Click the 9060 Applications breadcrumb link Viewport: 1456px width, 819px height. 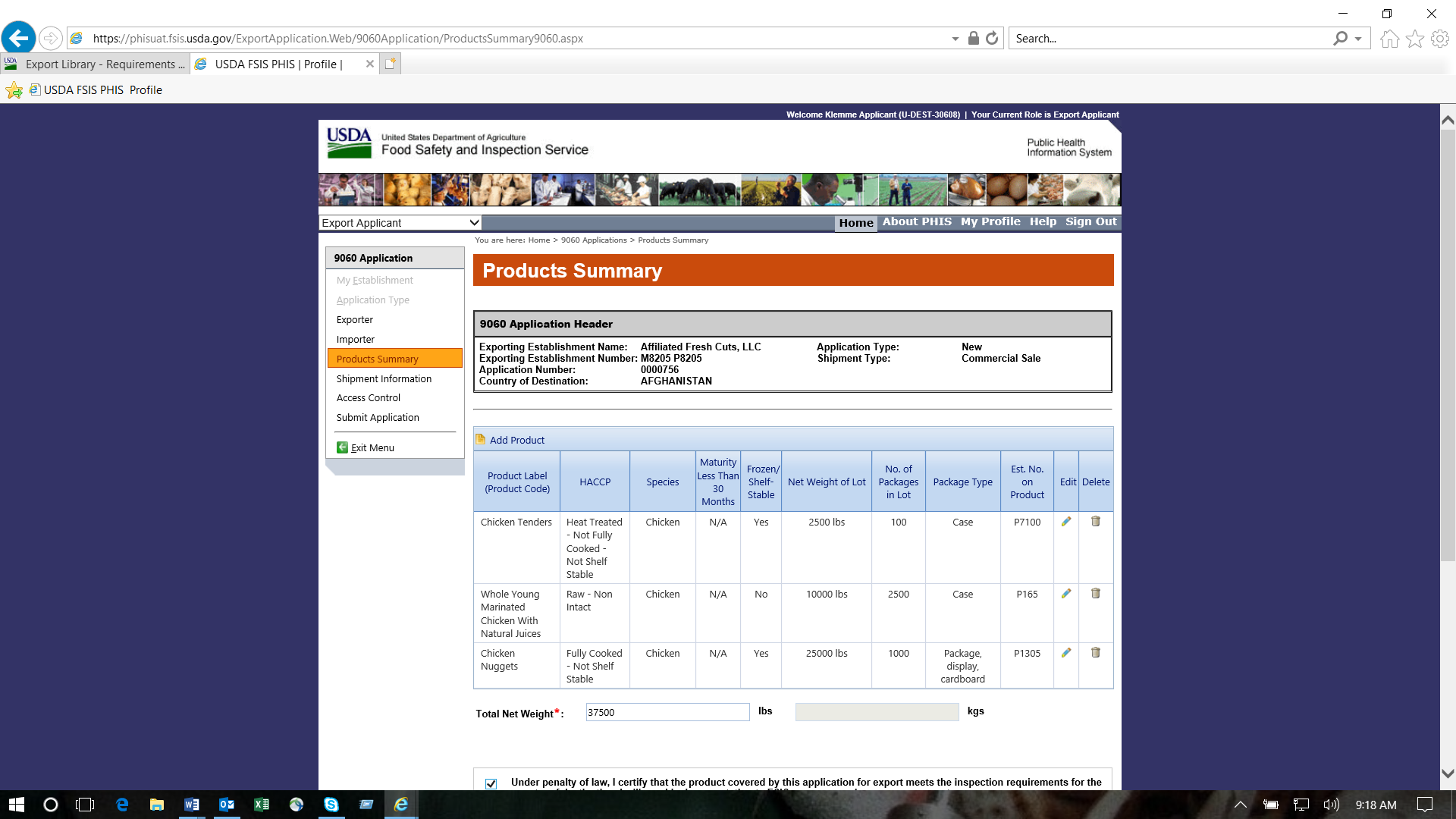coord(594,240)
